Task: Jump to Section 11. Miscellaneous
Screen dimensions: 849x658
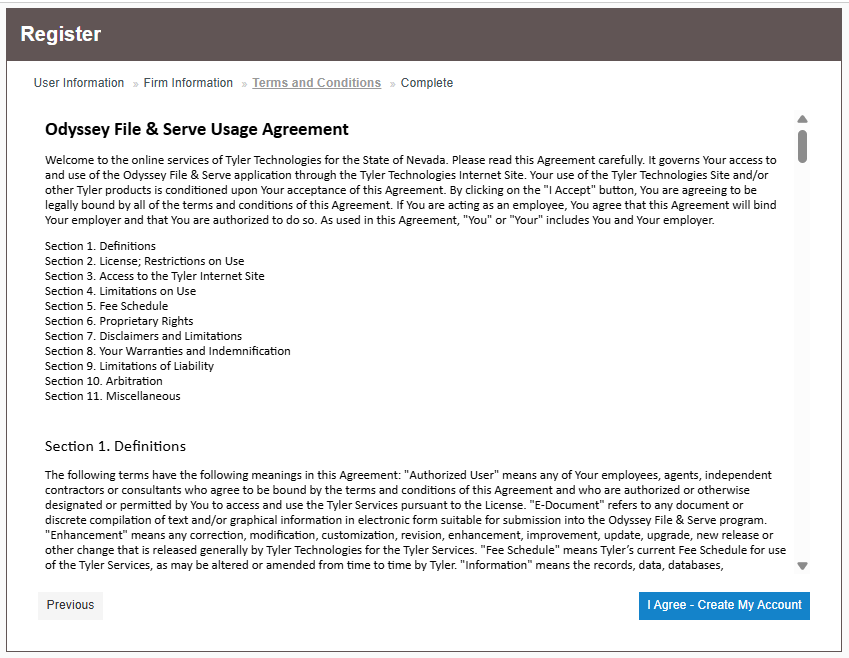Action: click(x=112, y=396)
